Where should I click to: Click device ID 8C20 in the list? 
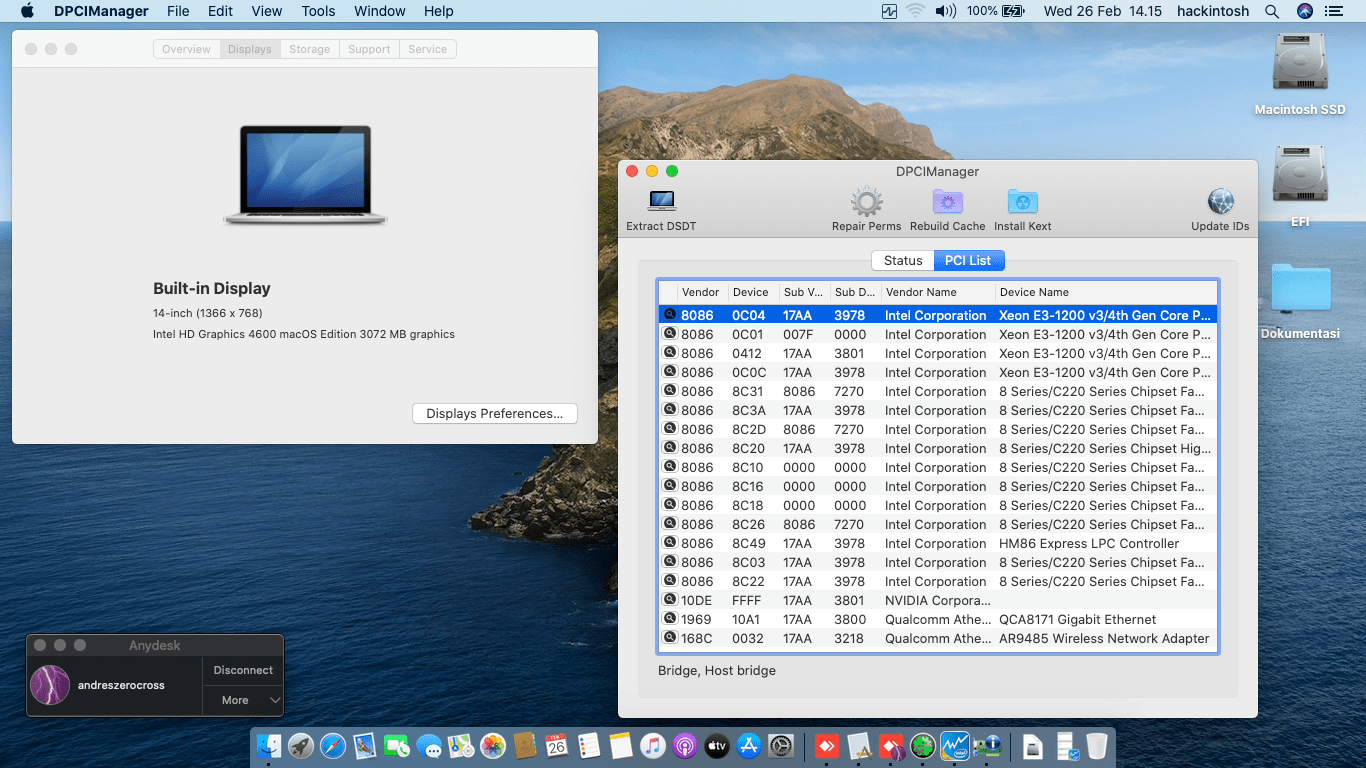point(748,448)
